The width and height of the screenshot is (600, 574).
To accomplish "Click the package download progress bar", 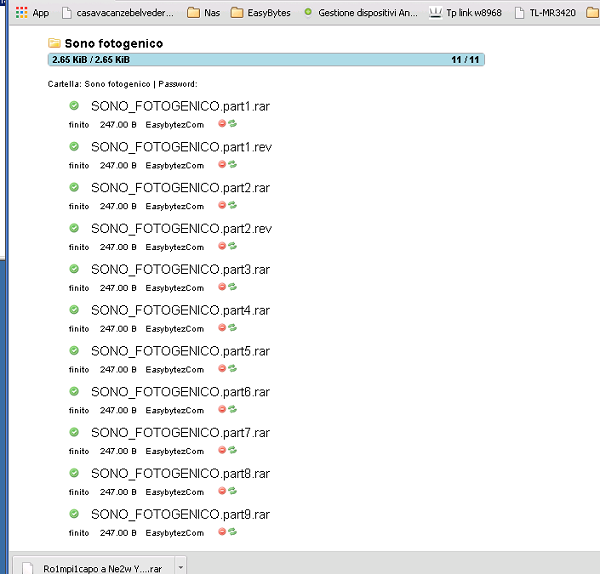I will (266, 60).
